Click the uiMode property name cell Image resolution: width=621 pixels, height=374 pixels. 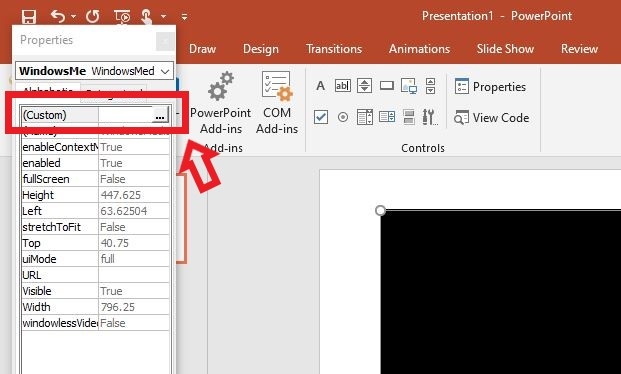click(x=60, y=259)
